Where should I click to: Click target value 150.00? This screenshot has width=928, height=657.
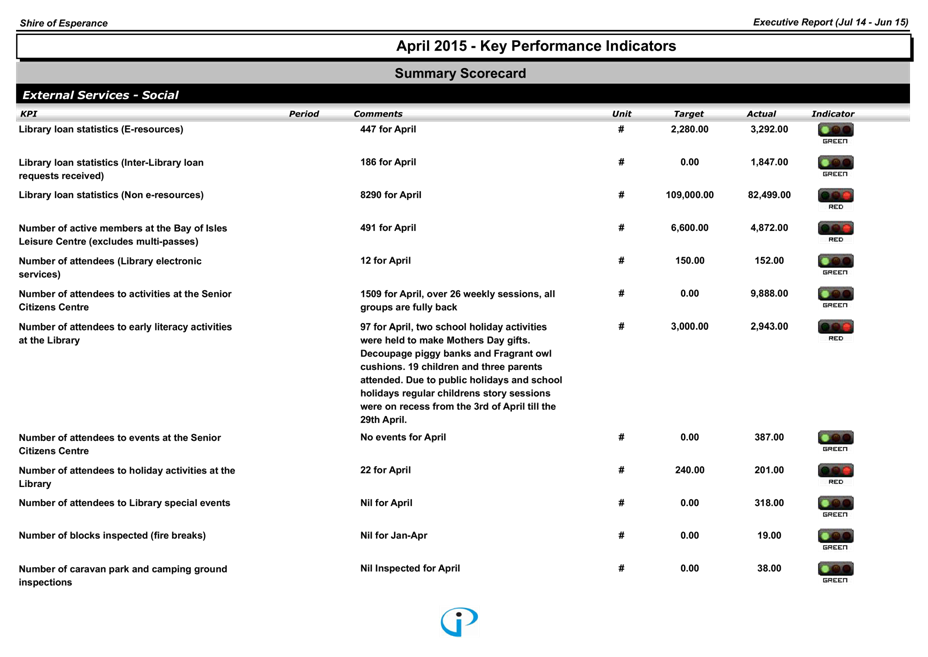click(689, 260)
